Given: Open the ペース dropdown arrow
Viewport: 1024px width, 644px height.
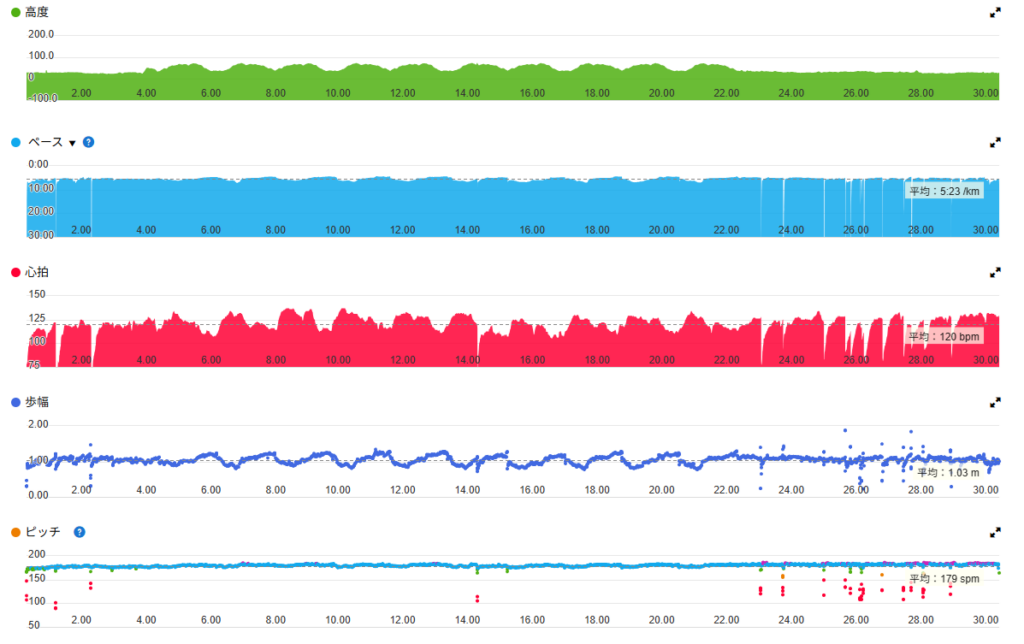Looking at the screenshot, I should (x=72, y=143).
